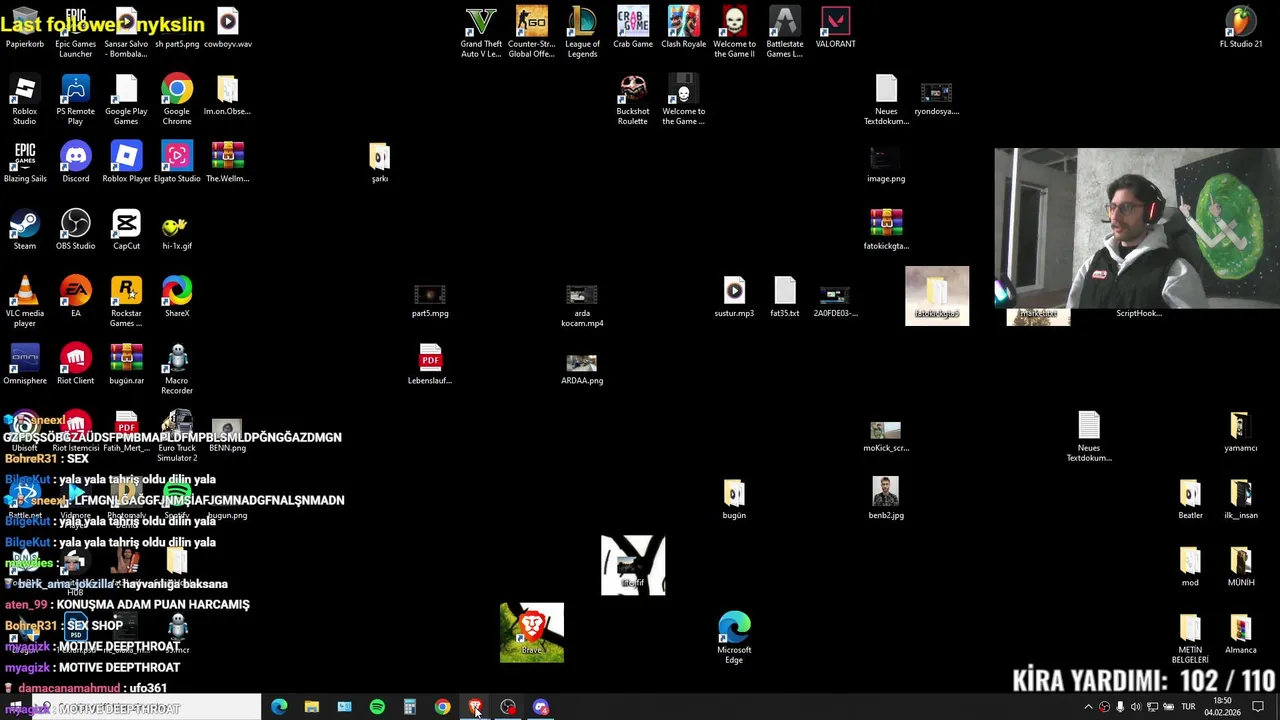Screen dimensions: 1280x720
Task: Select image.png desktop file
Action: 886,165
